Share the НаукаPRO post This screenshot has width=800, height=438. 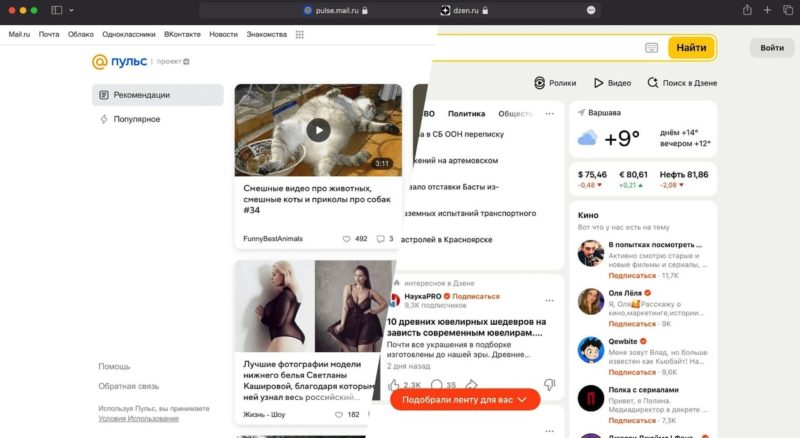click(472, 384)
